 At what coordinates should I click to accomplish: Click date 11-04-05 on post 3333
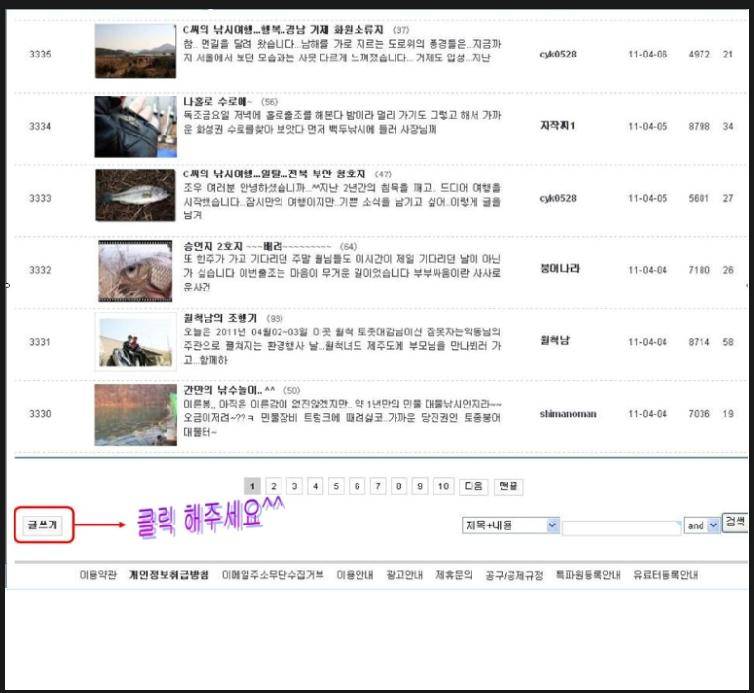click(x=648, y=198)
